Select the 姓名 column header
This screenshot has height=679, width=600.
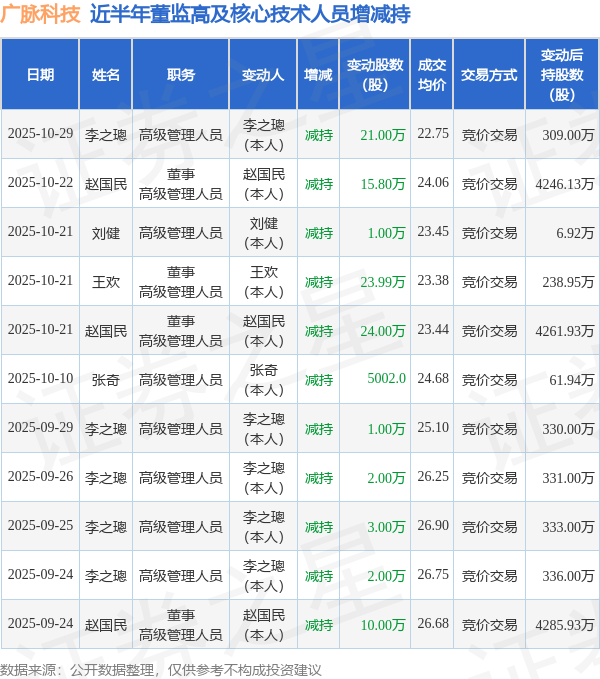(106, 74)
